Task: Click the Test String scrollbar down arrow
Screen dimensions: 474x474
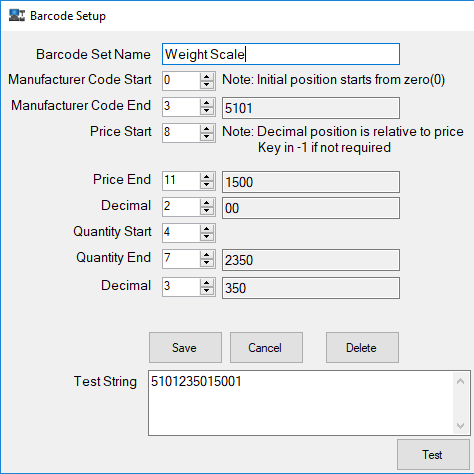Action: (x=461, y=426)
